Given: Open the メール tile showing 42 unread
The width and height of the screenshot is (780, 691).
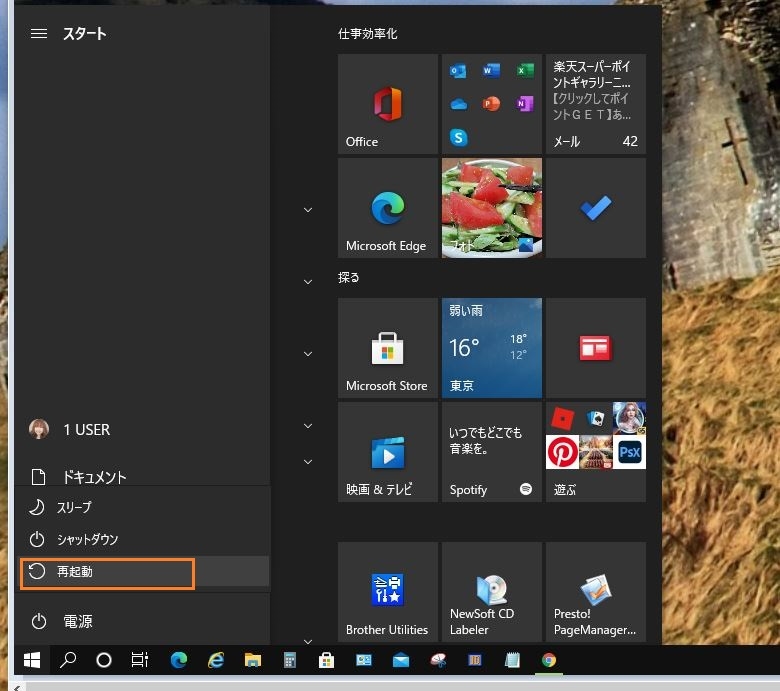Looking at the screenshot, I should click(595, 104).
